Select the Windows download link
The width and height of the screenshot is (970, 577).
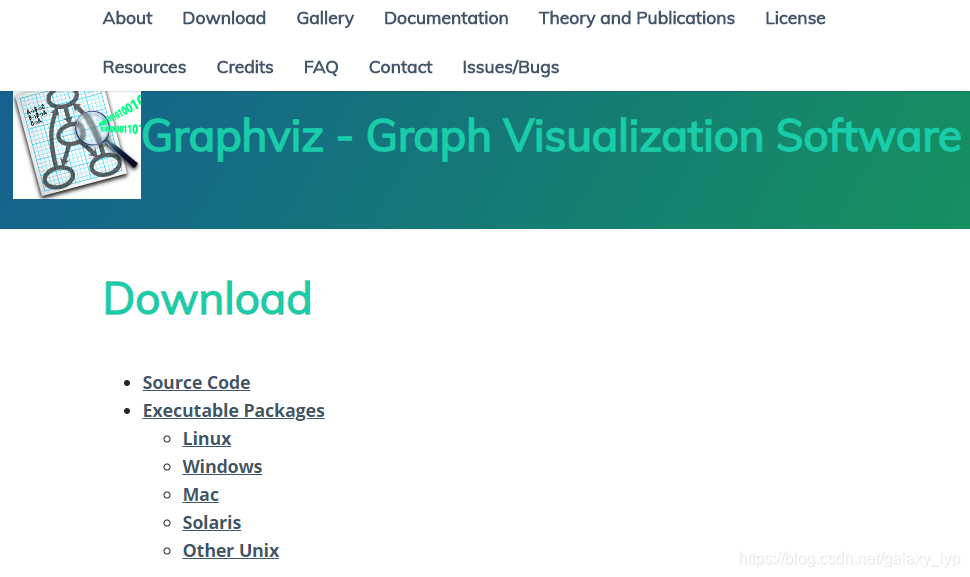(222, 466)
